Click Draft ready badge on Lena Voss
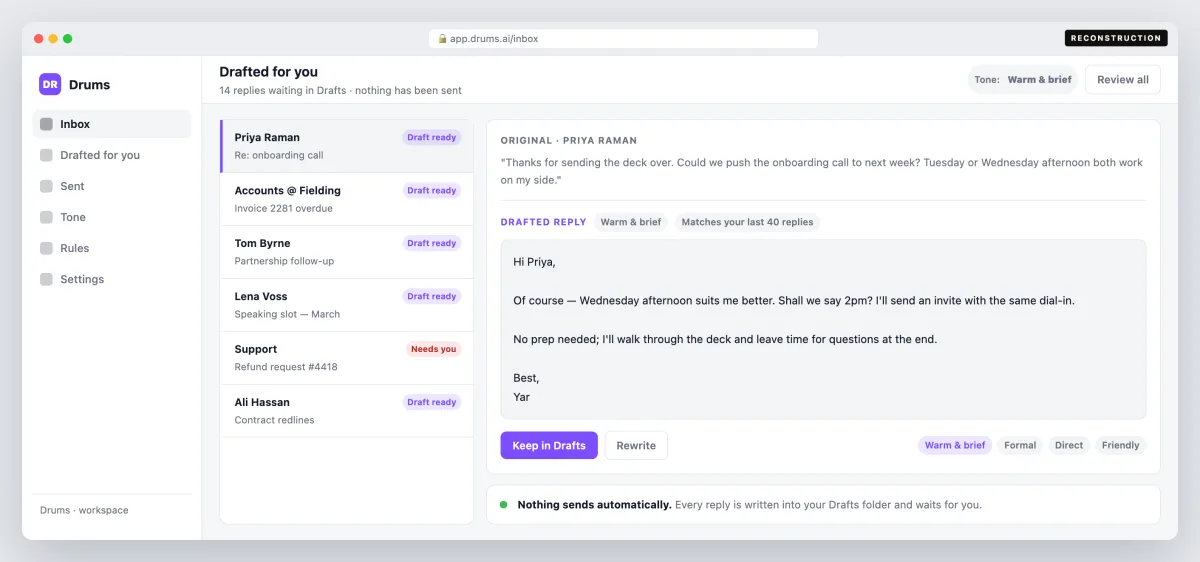 click(432, 296)
